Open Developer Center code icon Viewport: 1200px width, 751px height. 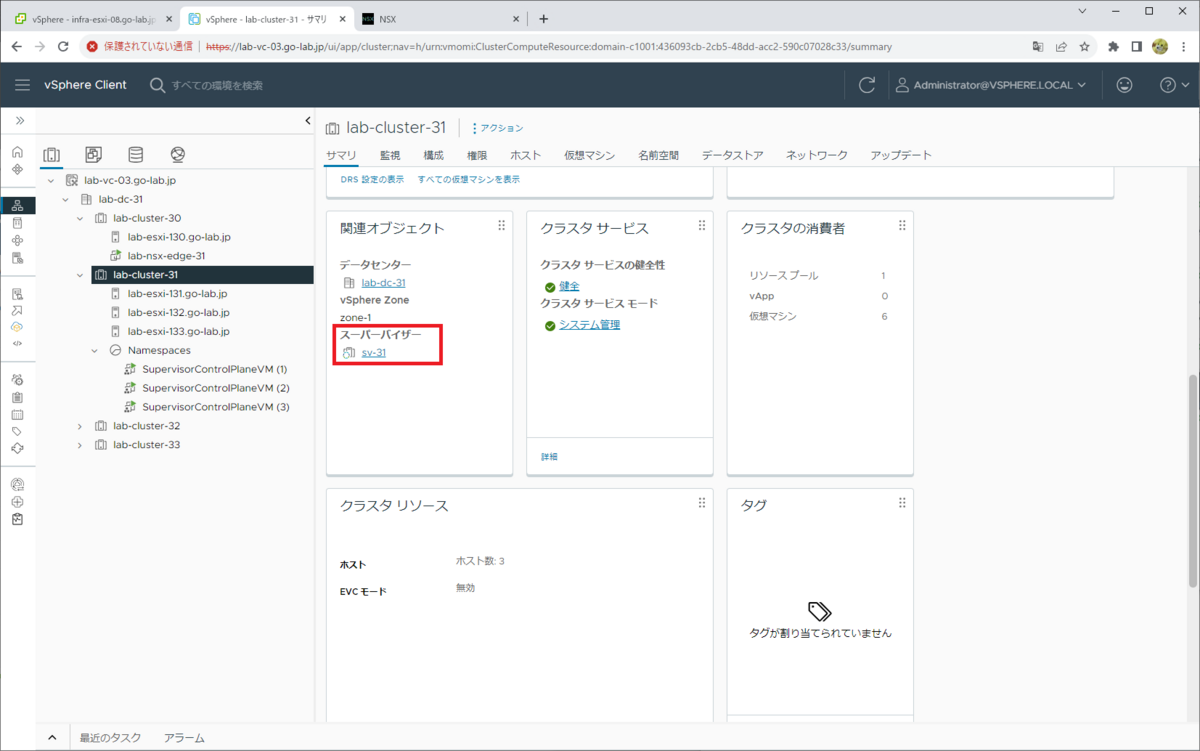[x=17, y=343]
